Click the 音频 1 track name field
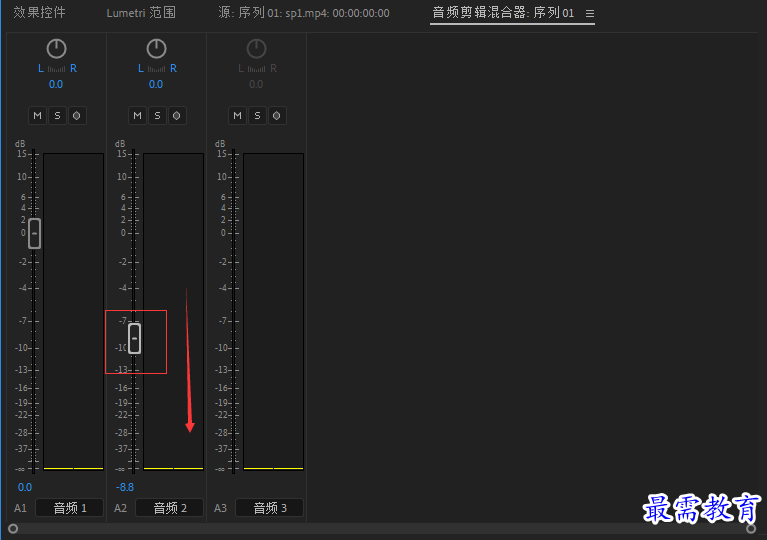The width and height of the screenshot is (767, 540). [x=69, y=508]
